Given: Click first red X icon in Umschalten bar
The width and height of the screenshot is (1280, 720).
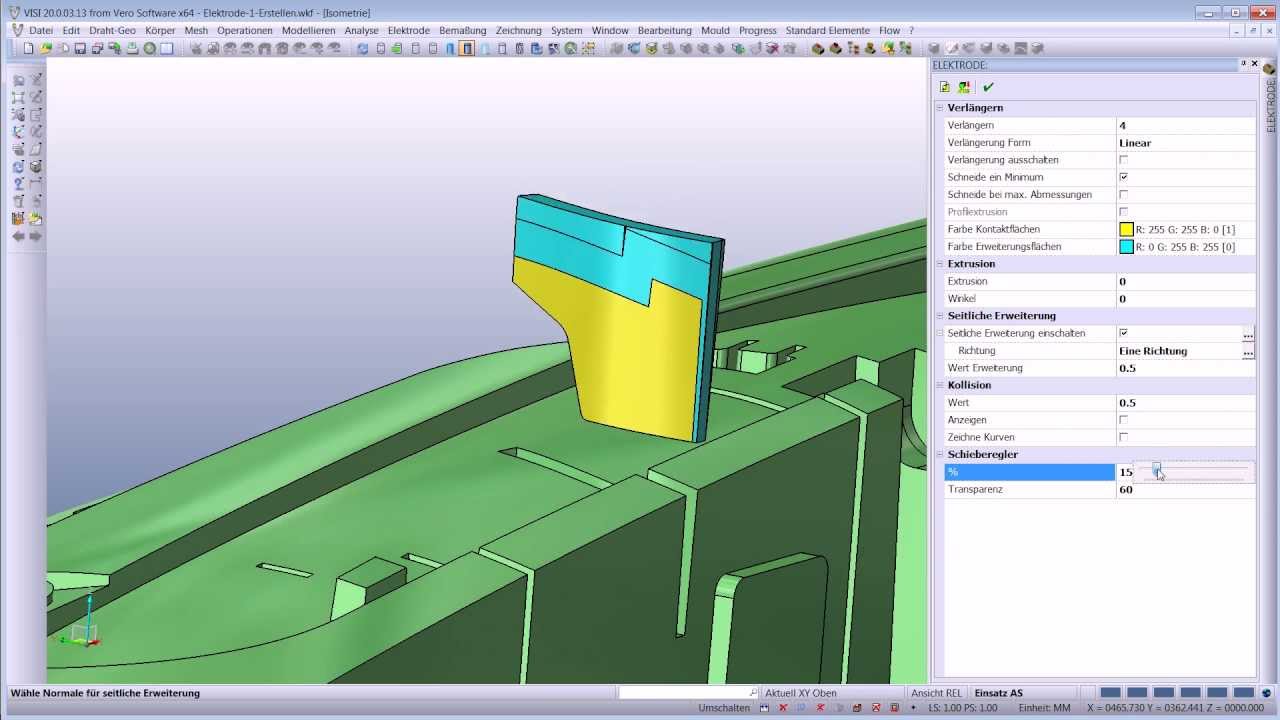Looking at the screenshot, I should (x=782, y=708).
